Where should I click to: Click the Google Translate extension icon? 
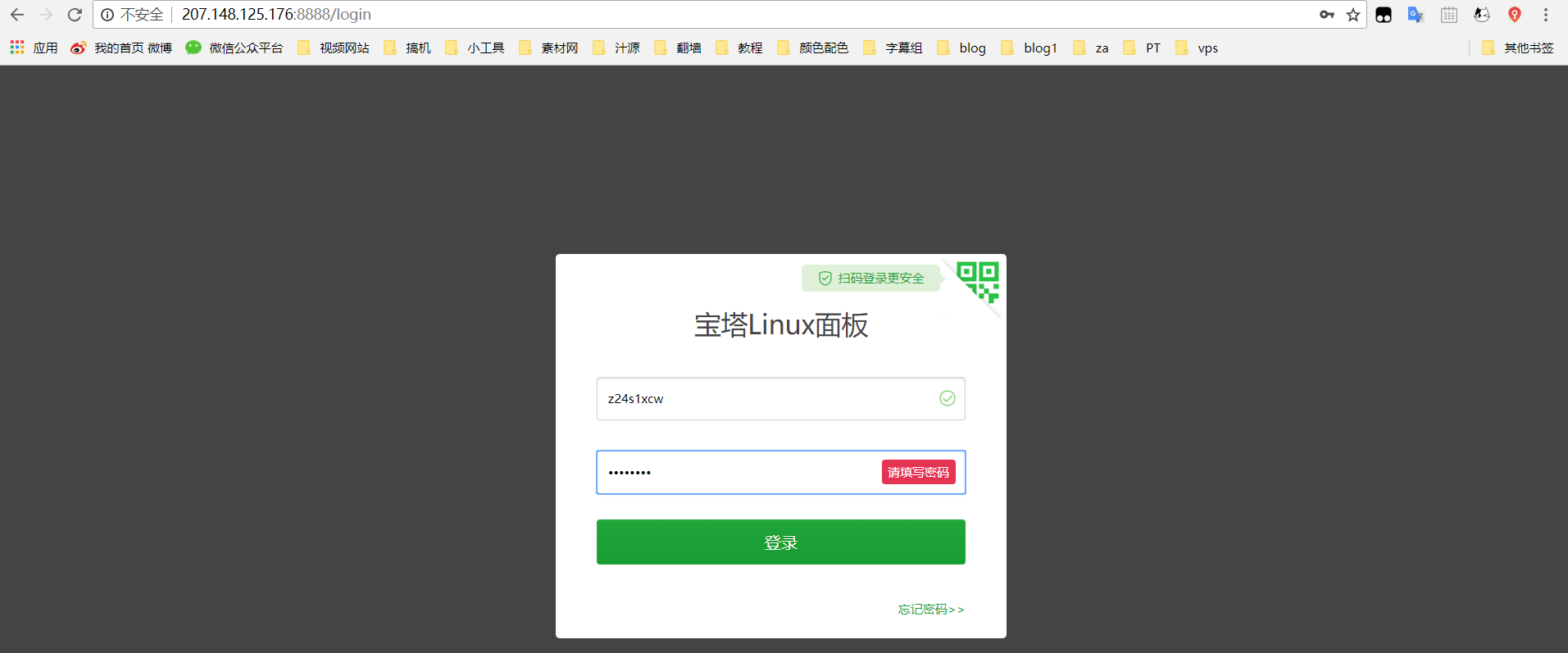(x=1416, y=15)
